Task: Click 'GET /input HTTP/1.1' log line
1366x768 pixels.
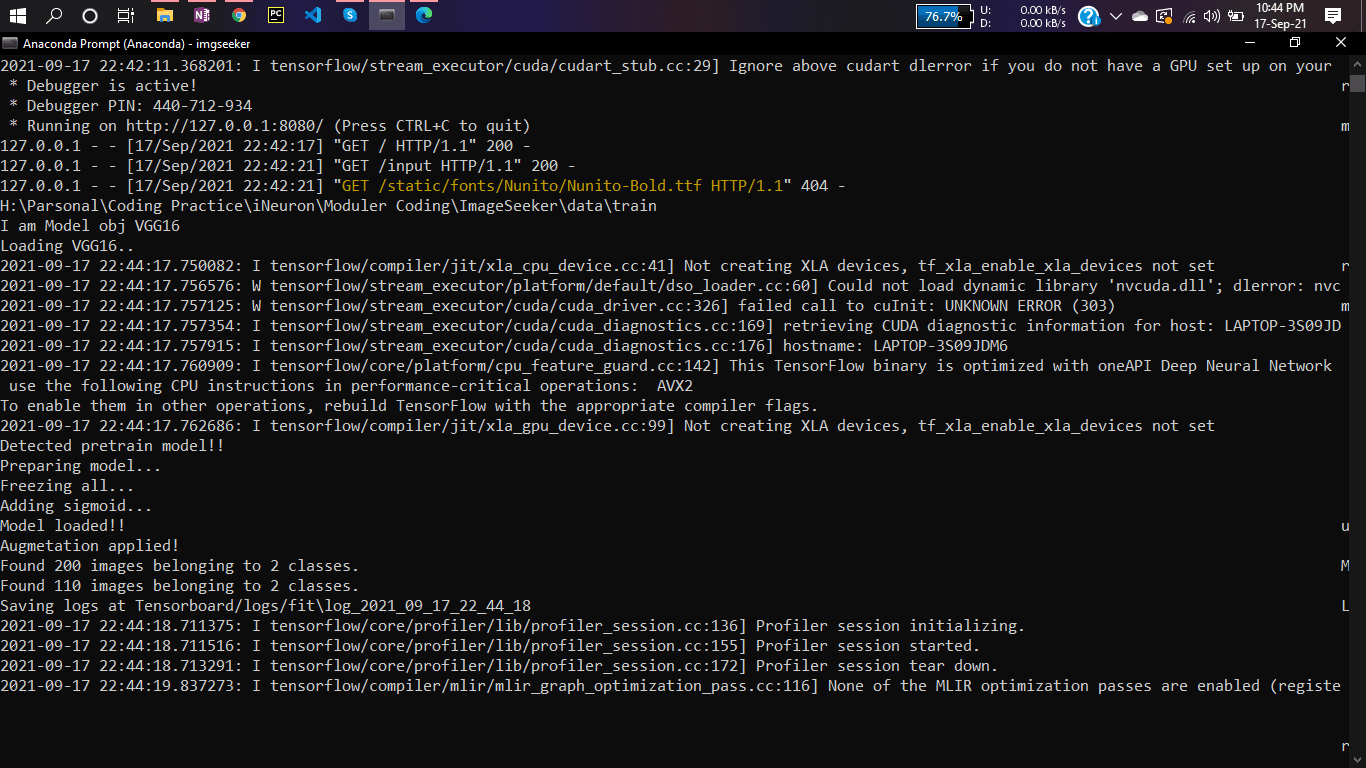Action: tap(288, 166)
